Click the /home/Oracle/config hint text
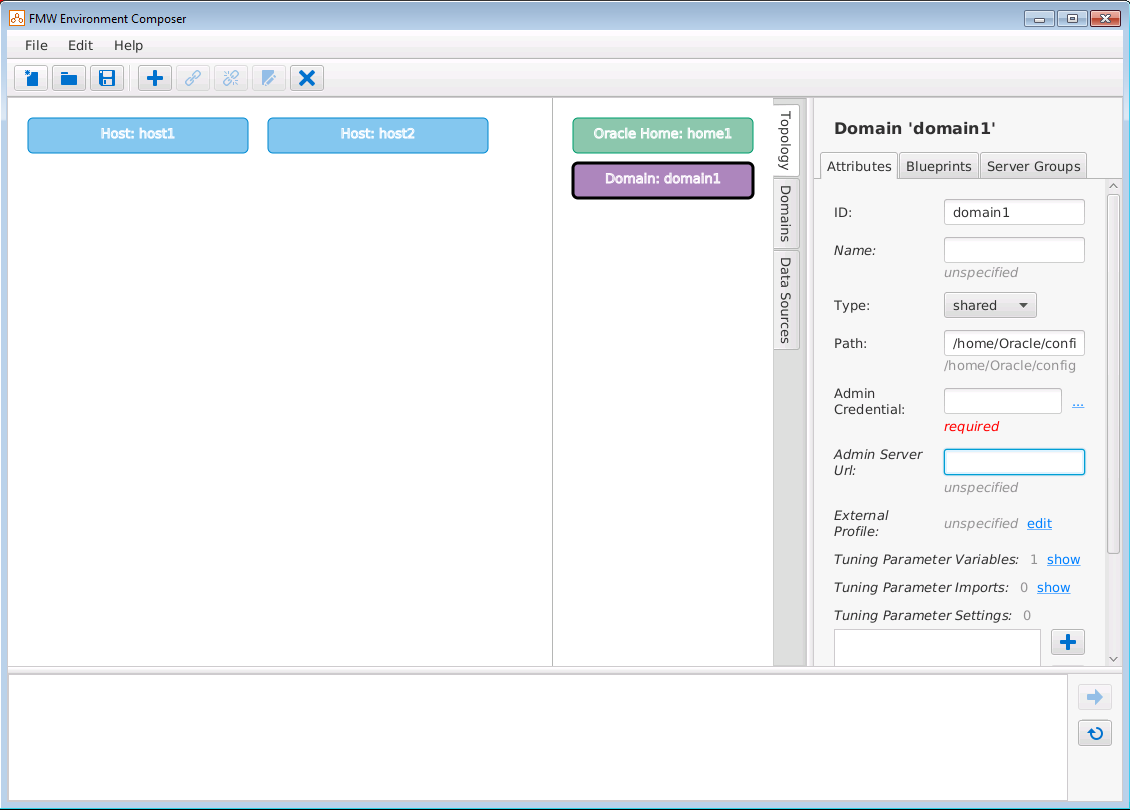The width and height of the screenshot is (1130, 810). [1010, 365]
